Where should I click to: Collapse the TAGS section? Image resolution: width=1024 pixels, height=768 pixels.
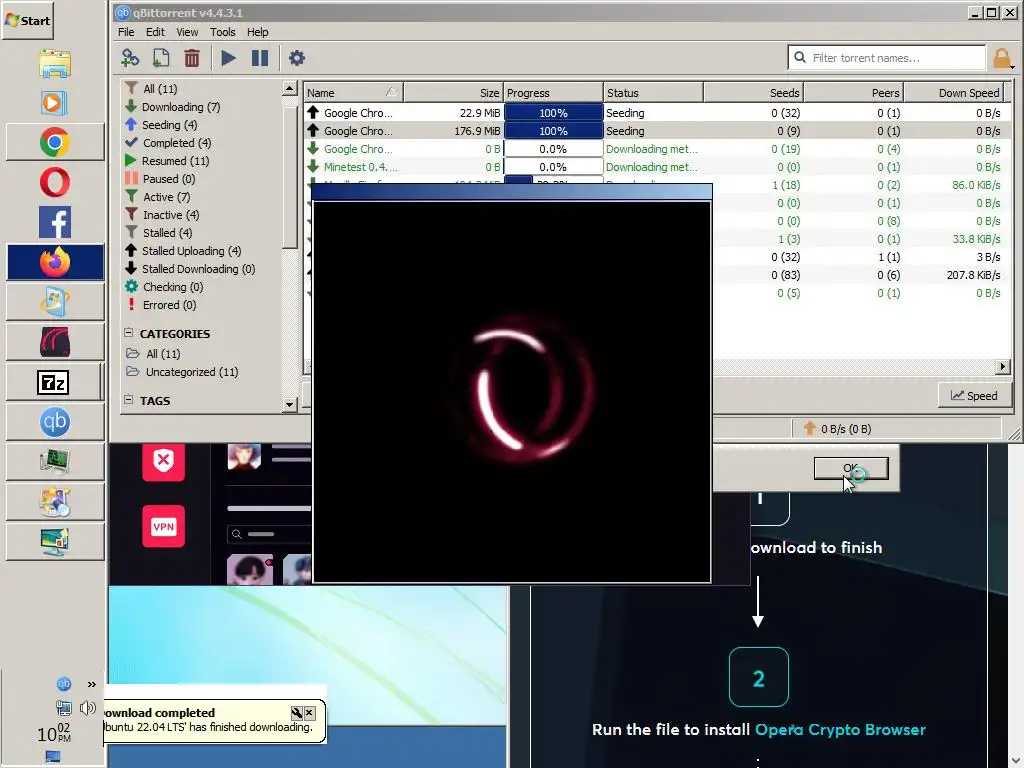(x=129, y=400)
